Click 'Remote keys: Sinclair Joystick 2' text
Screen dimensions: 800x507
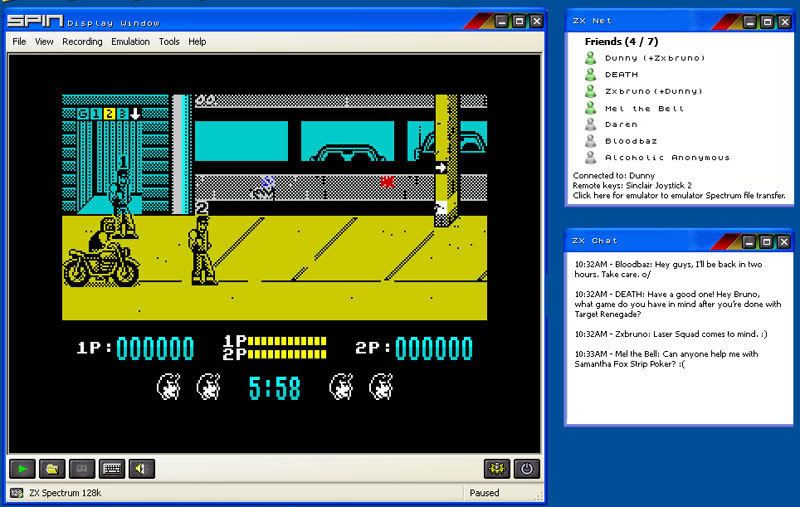pyautogui.click(x=632, y=186)
